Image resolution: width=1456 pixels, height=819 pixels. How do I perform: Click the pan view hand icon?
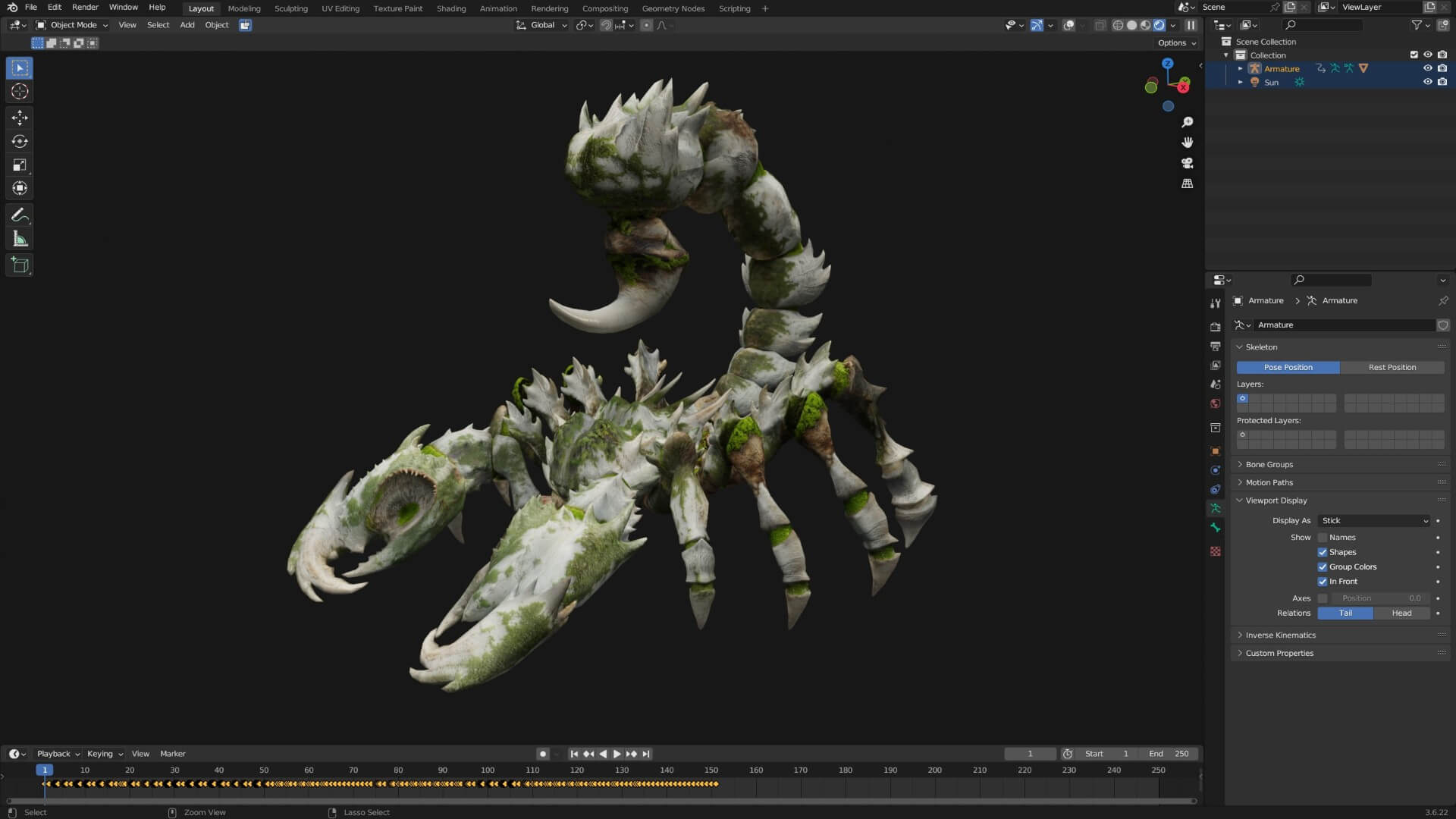[1188, 143]
